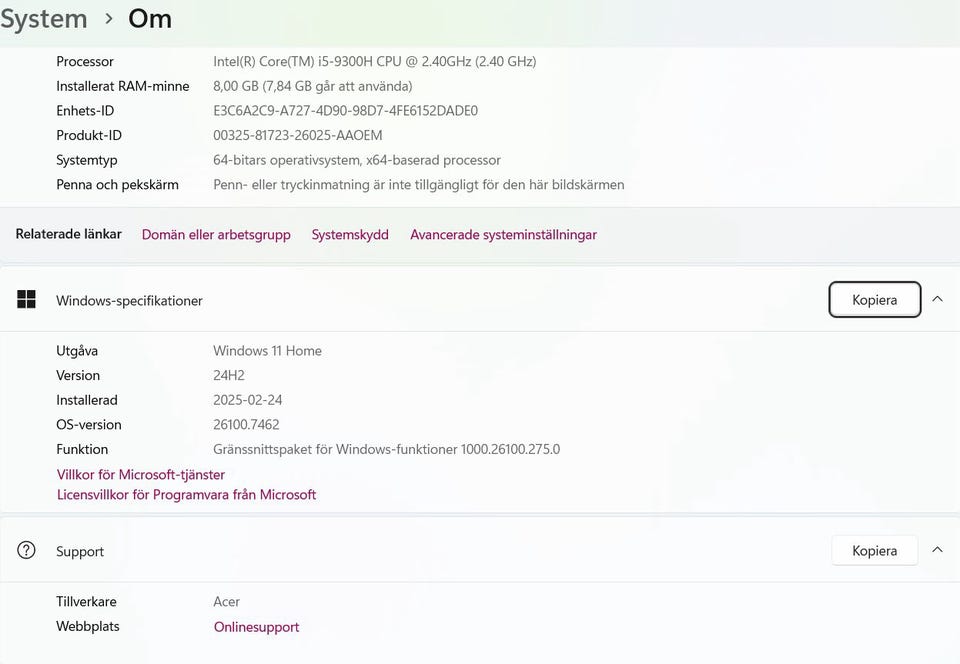Click the Version label

(78, 375)
